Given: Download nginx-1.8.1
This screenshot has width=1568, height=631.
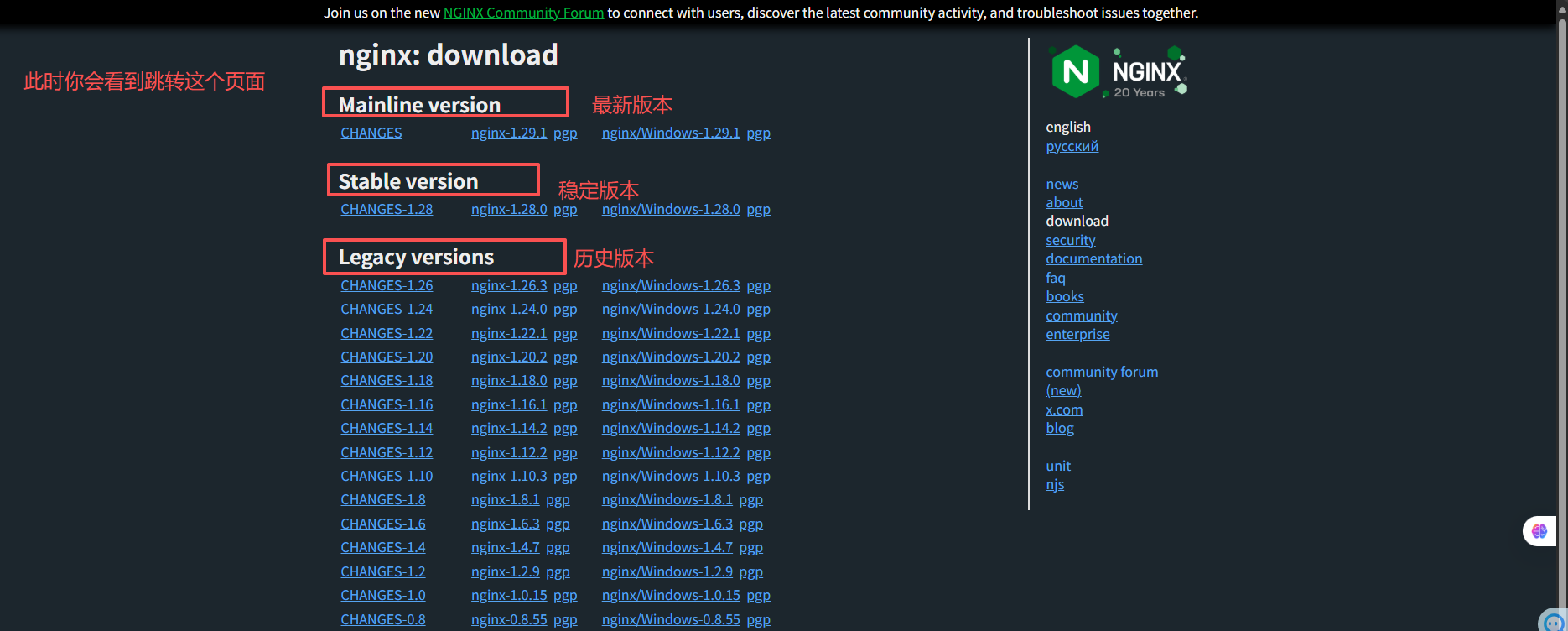Looking at the screenshot, I should (x=506, y=499).
